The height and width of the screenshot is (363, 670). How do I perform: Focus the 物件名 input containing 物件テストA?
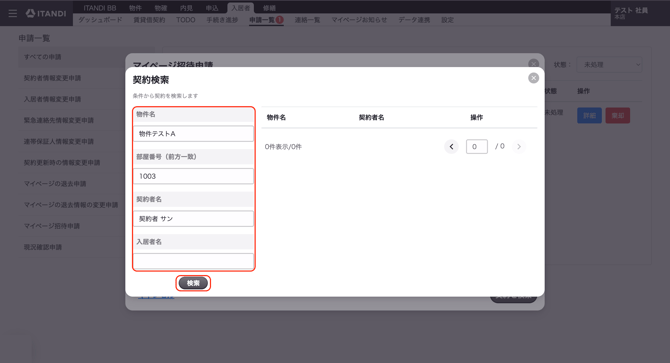tap(194, 134)
